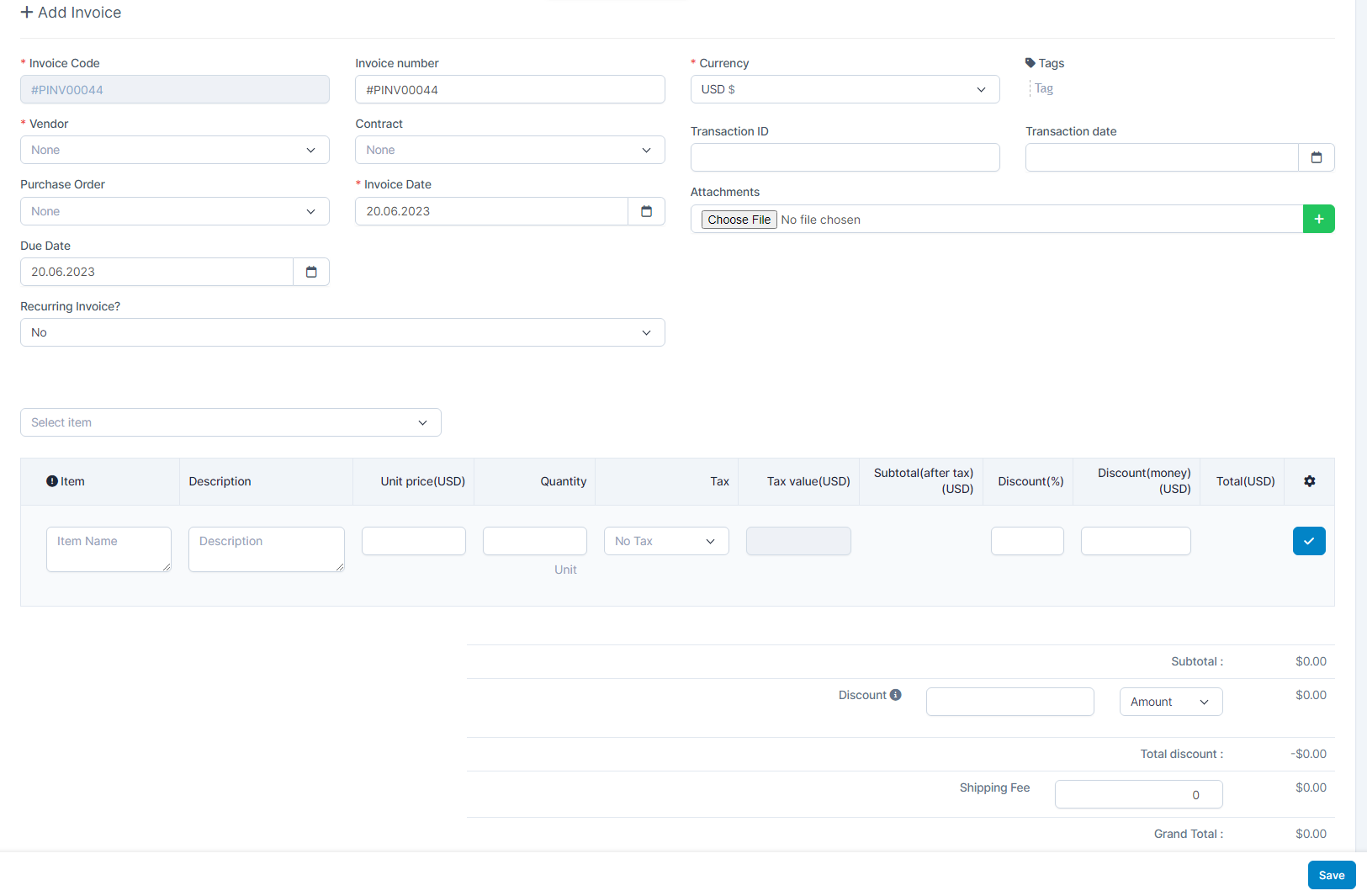Screen dimensions: 1367x896
Task: Focus the Transaction ID field
Action: (845, 157)
